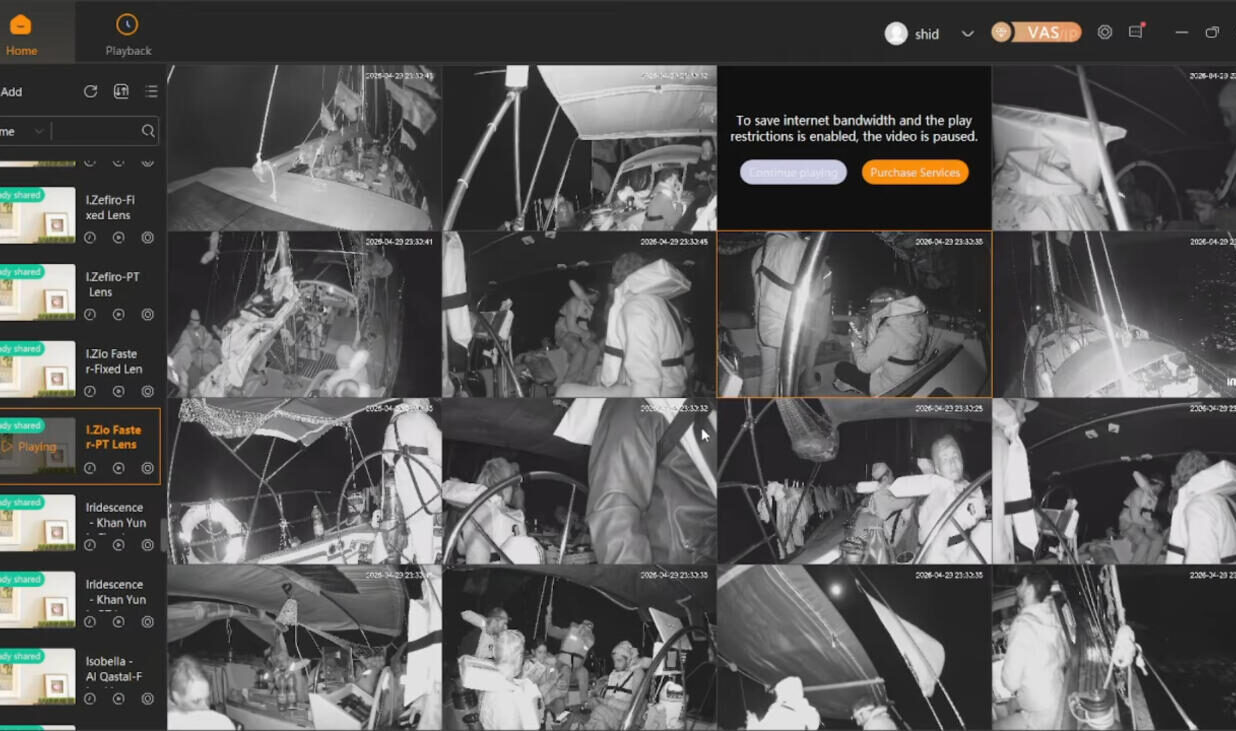Screen dimensions: 1236x731
Task: Open playback icon for I.Zefiro-PT Lens
Action: [118, 315]
